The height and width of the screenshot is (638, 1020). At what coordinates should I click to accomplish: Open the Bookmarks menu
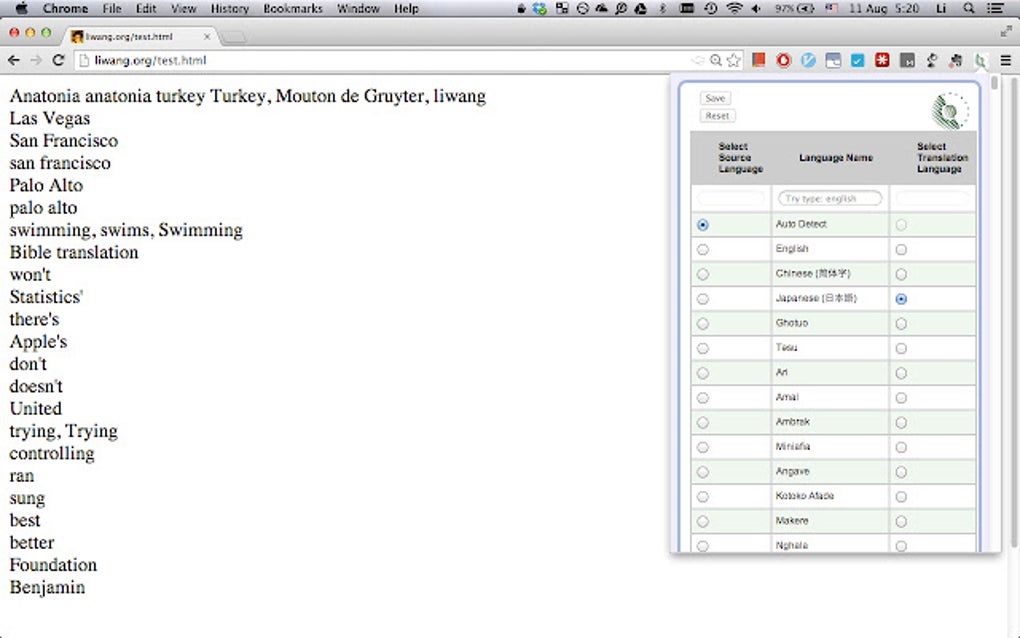click(293, 8)
